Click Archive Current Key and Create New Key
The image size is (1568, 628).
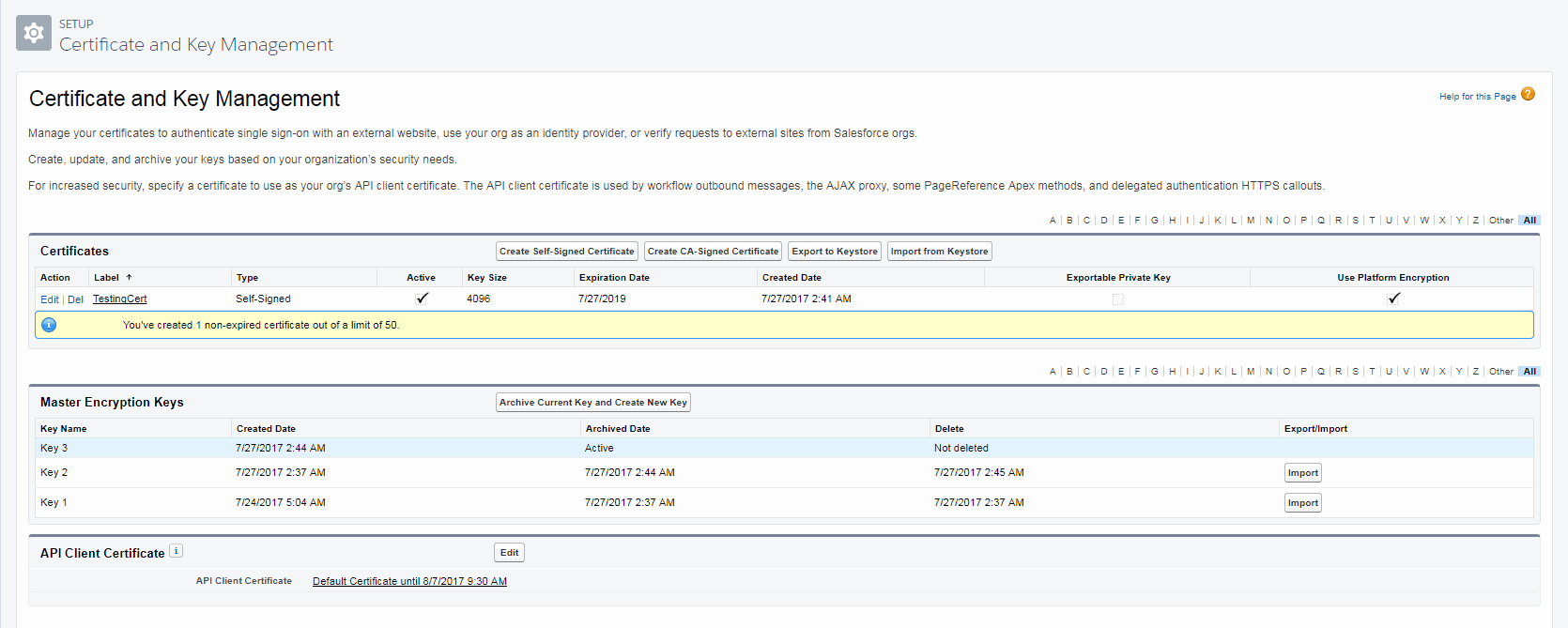[x=592, y=403]
